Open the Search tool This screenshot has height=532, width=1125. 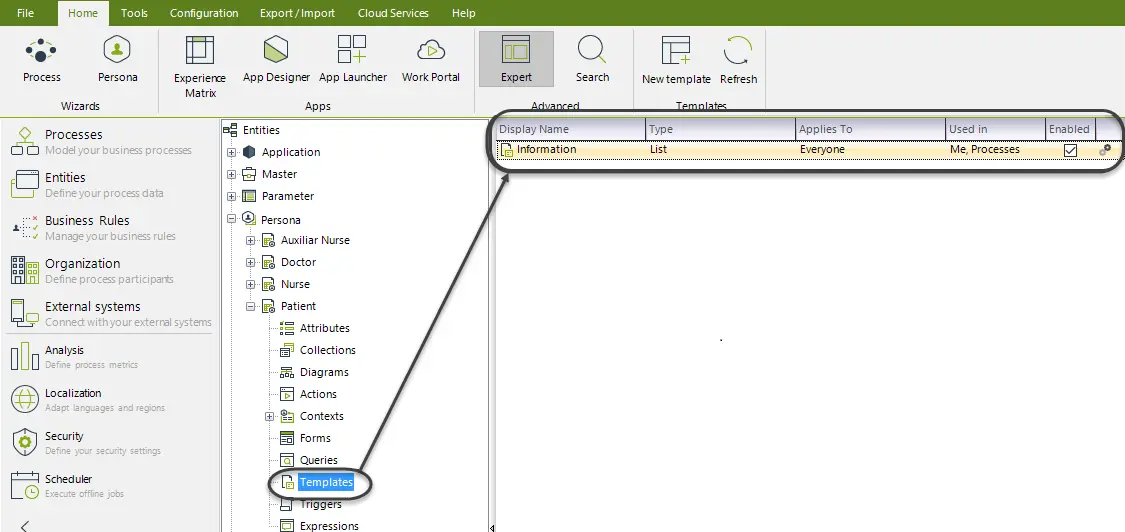pos(592,60)
